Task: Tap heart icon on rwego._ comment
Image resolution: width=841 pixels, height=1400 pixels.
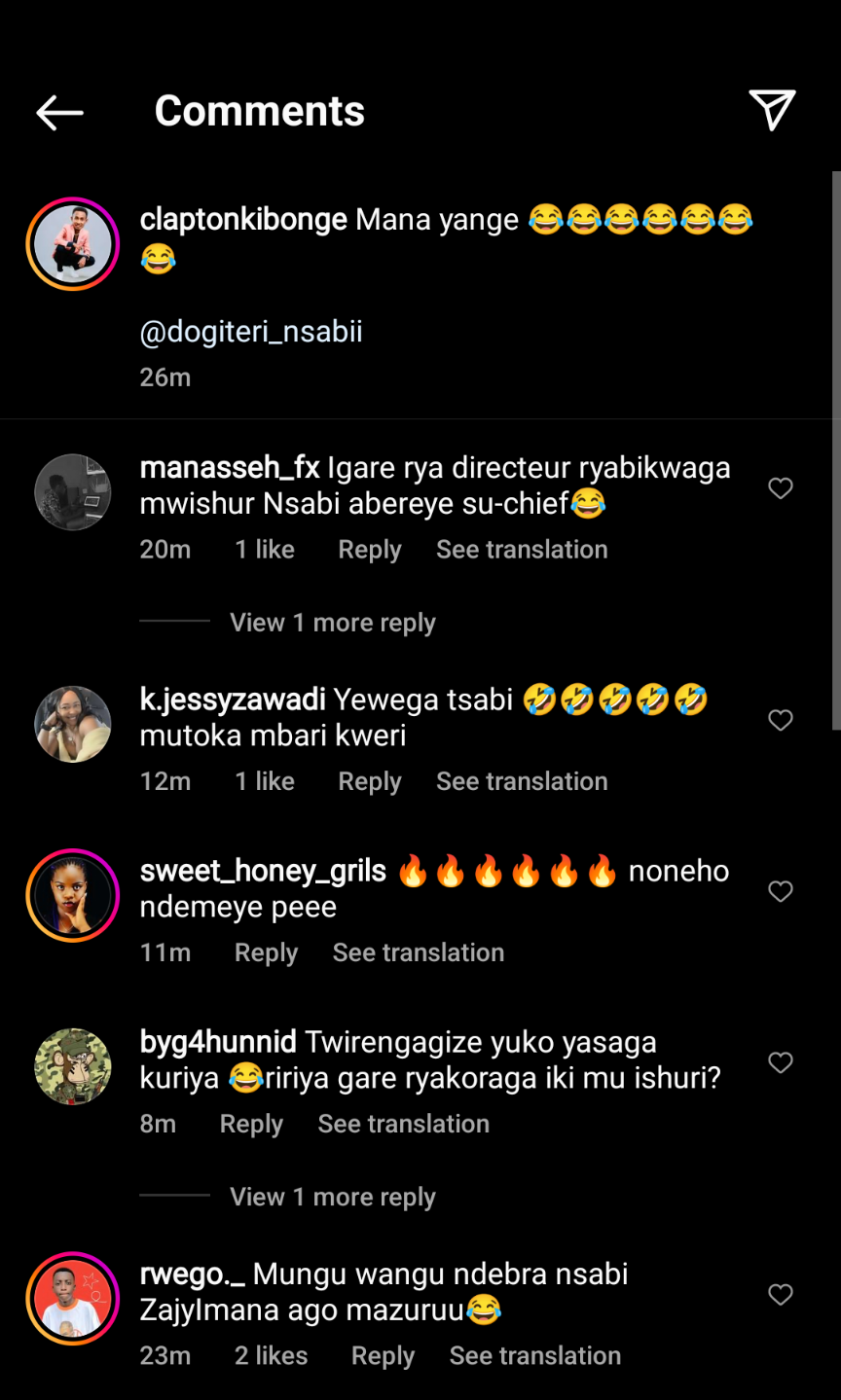Action: pyautogui.click(x=781, y=1294)
